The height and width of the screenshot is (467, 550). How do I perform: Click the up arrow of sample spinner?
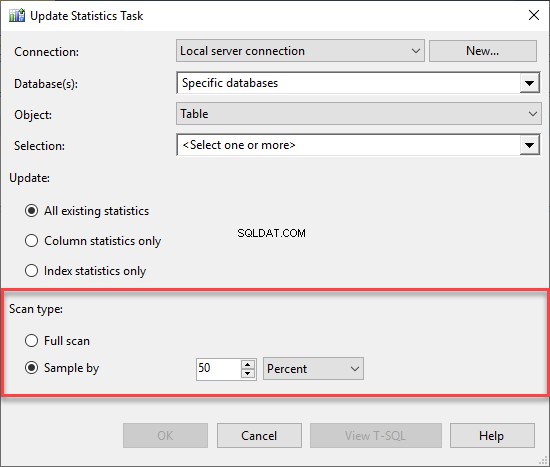[x=248, y=364]
